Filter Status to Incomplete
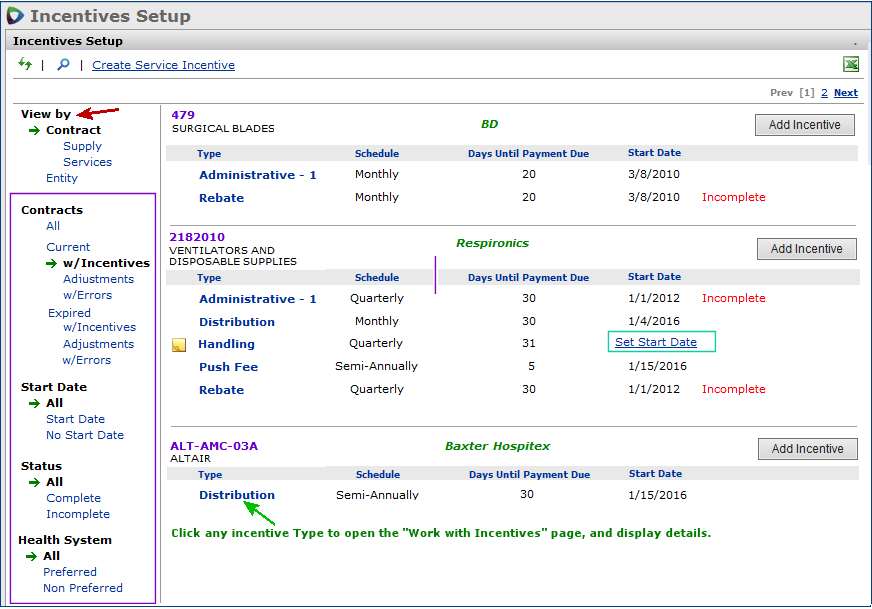The width and height of the screenshot is (872, 609). pos(78,514)
